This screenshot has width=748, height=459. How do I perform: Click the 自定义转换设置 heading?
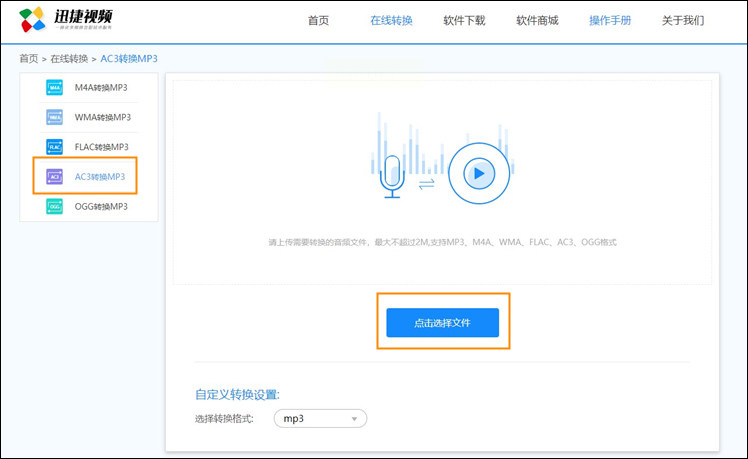click(237, 395)
